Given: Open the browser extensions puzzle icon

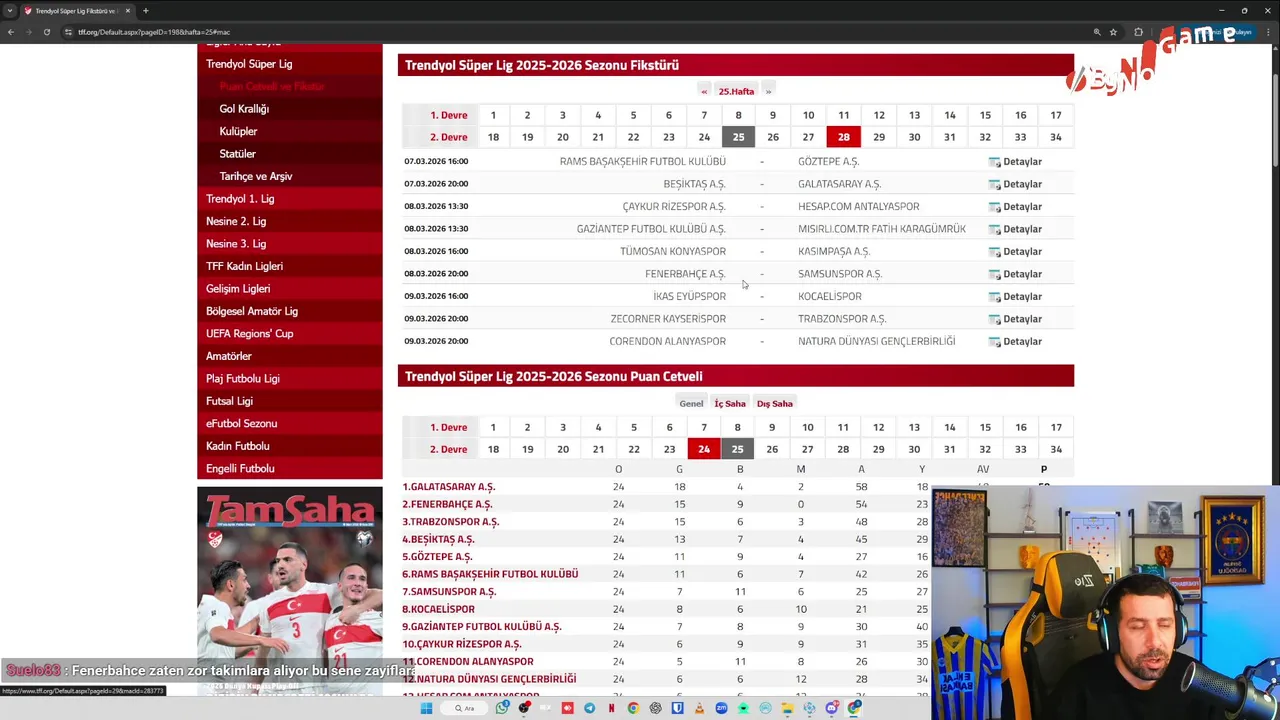Looking at the screenshot, I should pyautogui.click(x=1138, y=32).
